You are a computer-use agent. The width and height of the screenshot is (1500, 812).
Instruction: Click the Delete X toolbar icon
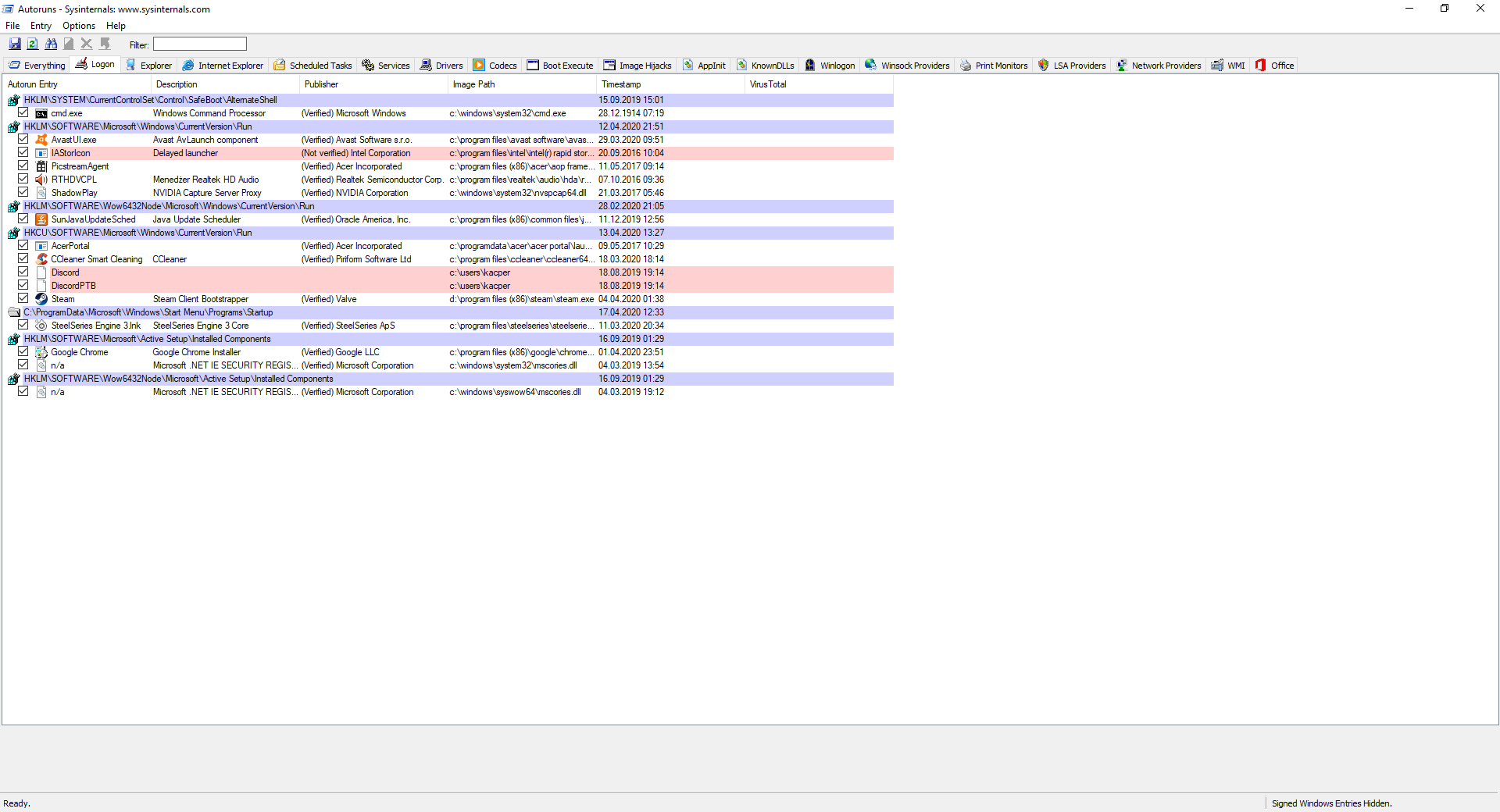(x=87, y=45)
